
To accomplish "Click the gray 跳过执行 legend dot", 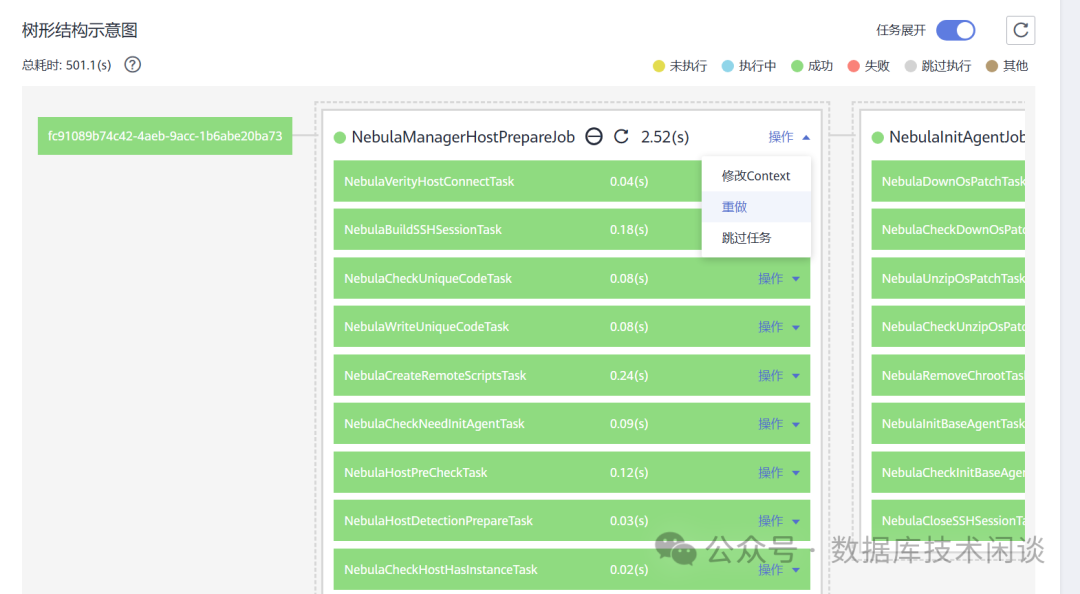I will (911, 66).
